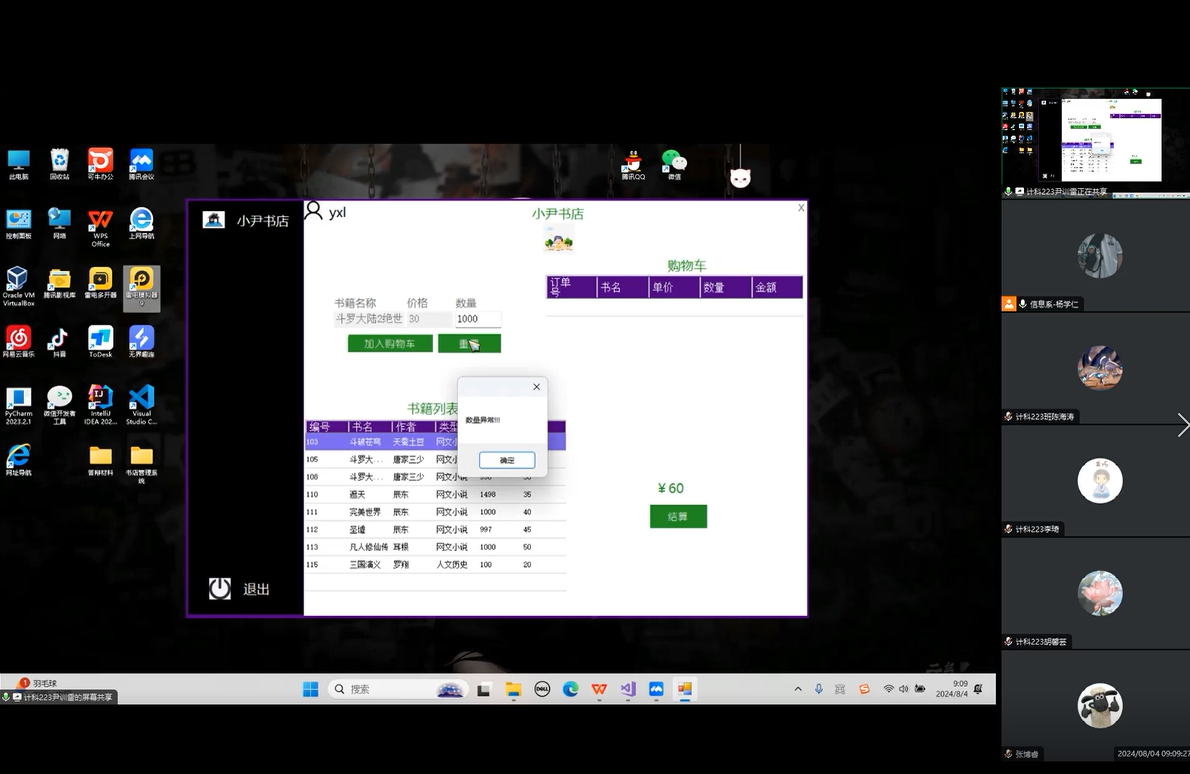Click the power icon next to 退出
1190x774 pixels.
tap(220, 589)
